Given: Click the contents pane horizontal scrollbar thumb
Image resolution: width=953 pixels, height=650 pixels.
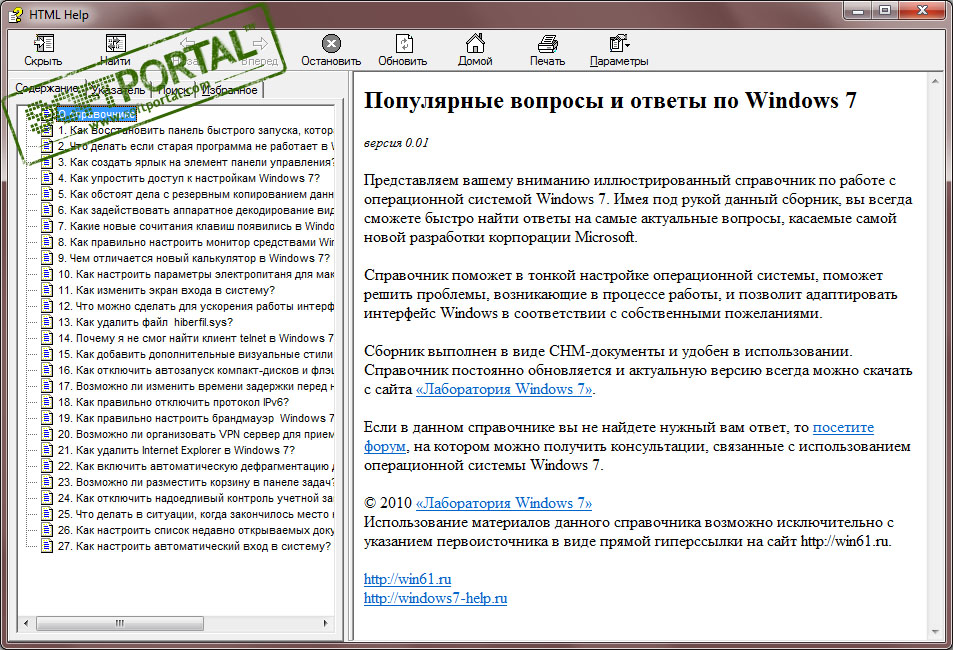Looking at the screenshot, I should tap(119, 623).
